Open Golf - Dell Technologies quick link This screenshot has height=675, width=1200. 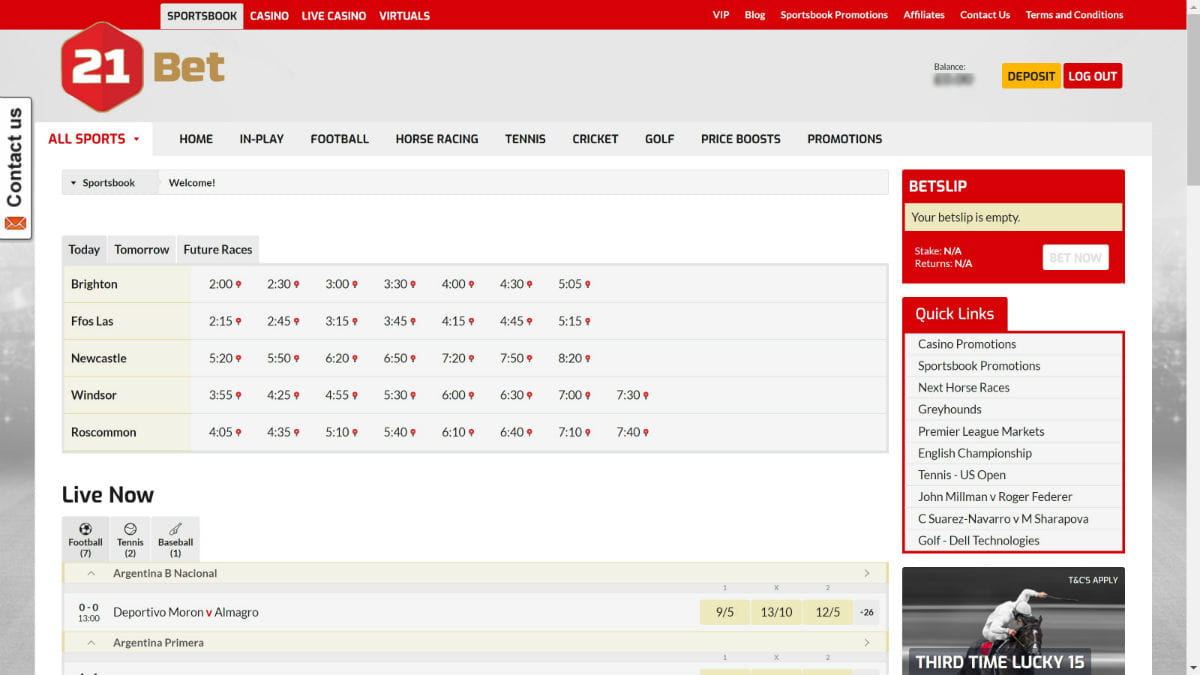[x=979, y=541]
